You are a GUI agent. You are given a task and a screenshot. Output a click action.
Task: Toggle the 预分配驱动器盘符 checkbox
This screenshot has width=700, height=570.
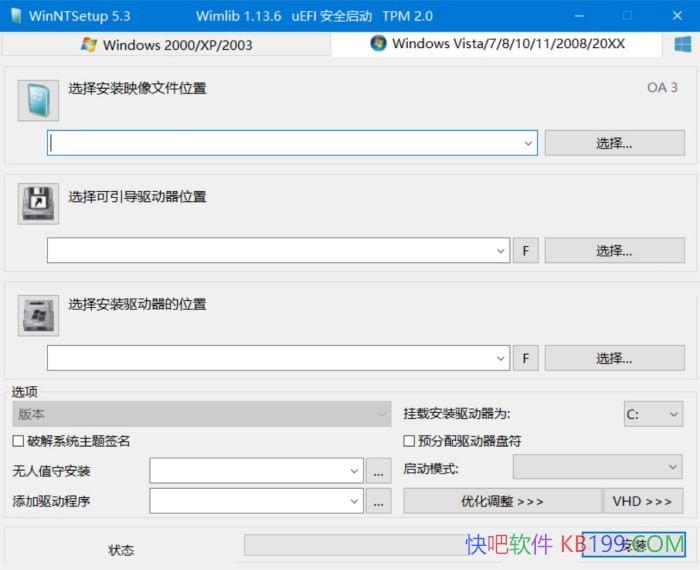409,441
